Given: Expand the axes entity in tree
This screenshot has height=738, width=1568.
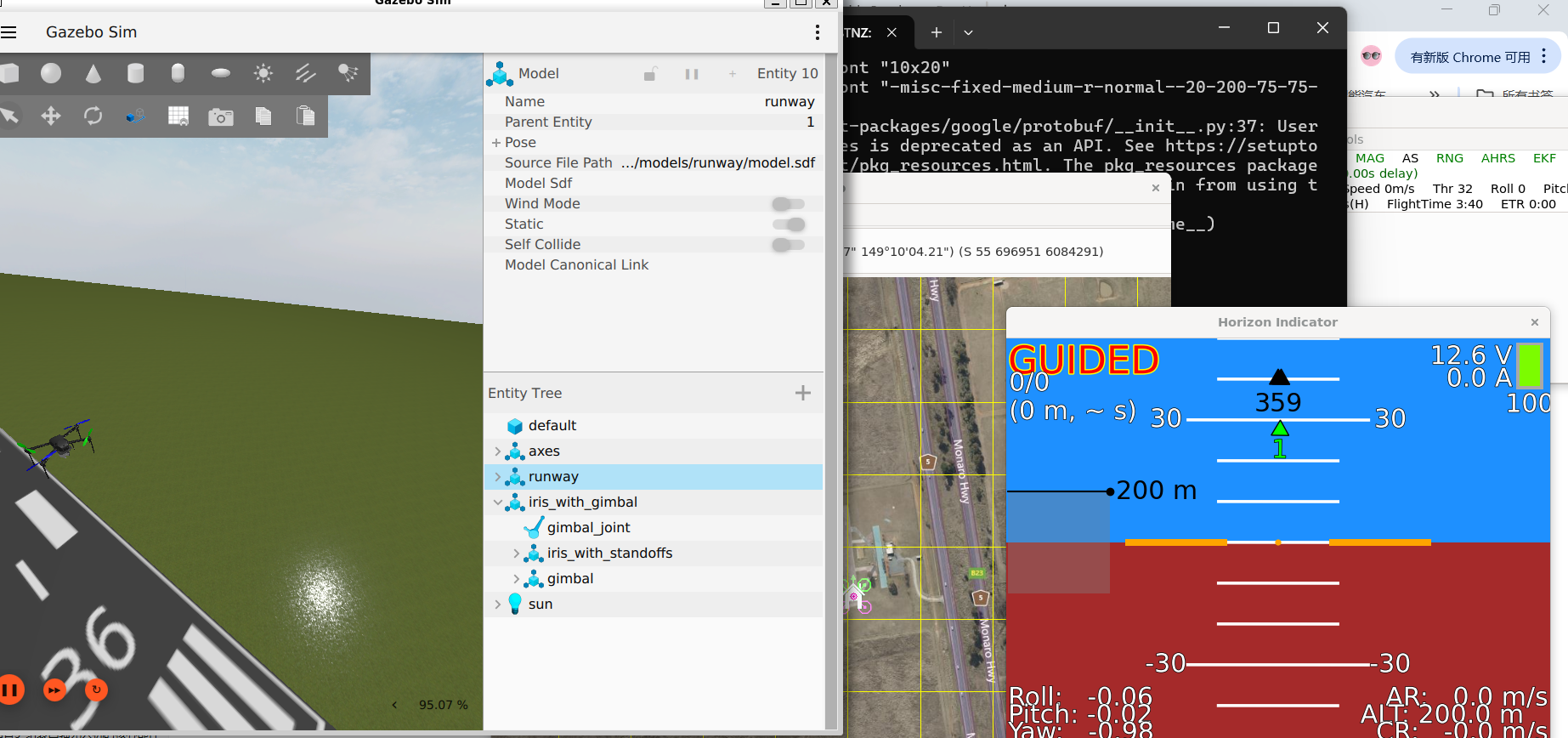Looking at the screenshot, I should pos(498,451).
